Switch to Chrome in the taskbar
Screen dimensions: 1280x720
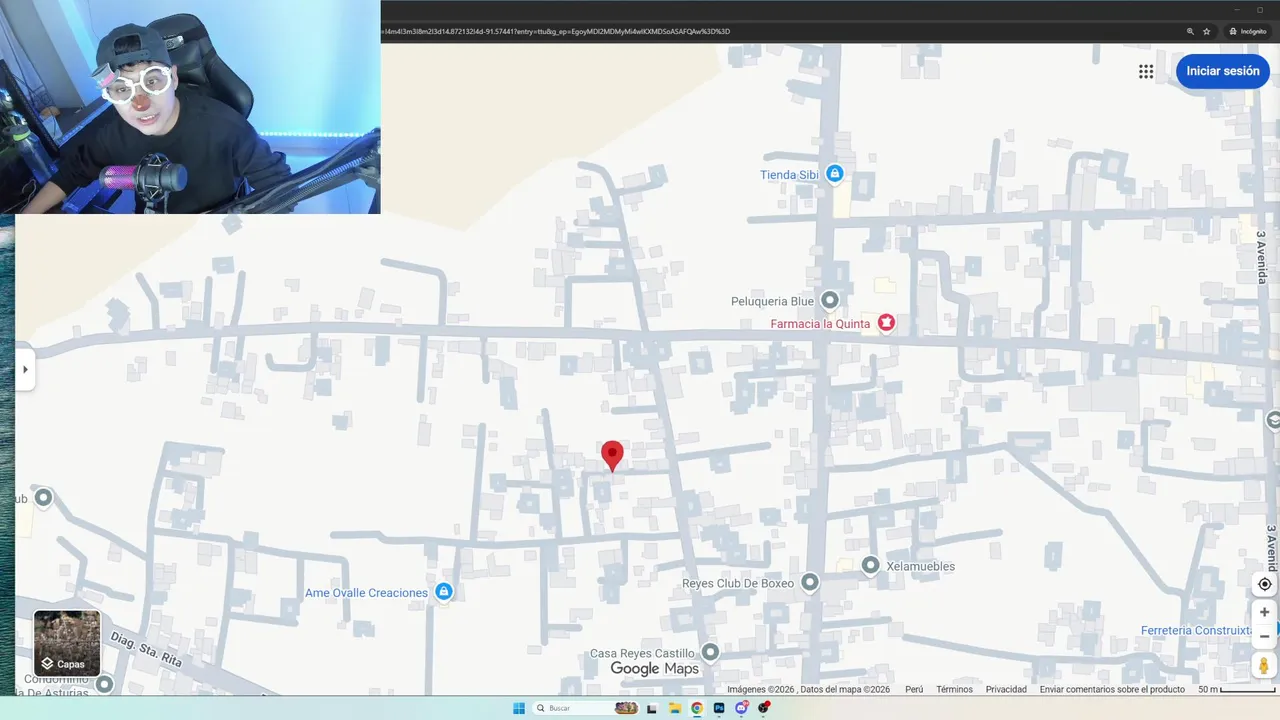coord(697,708)
